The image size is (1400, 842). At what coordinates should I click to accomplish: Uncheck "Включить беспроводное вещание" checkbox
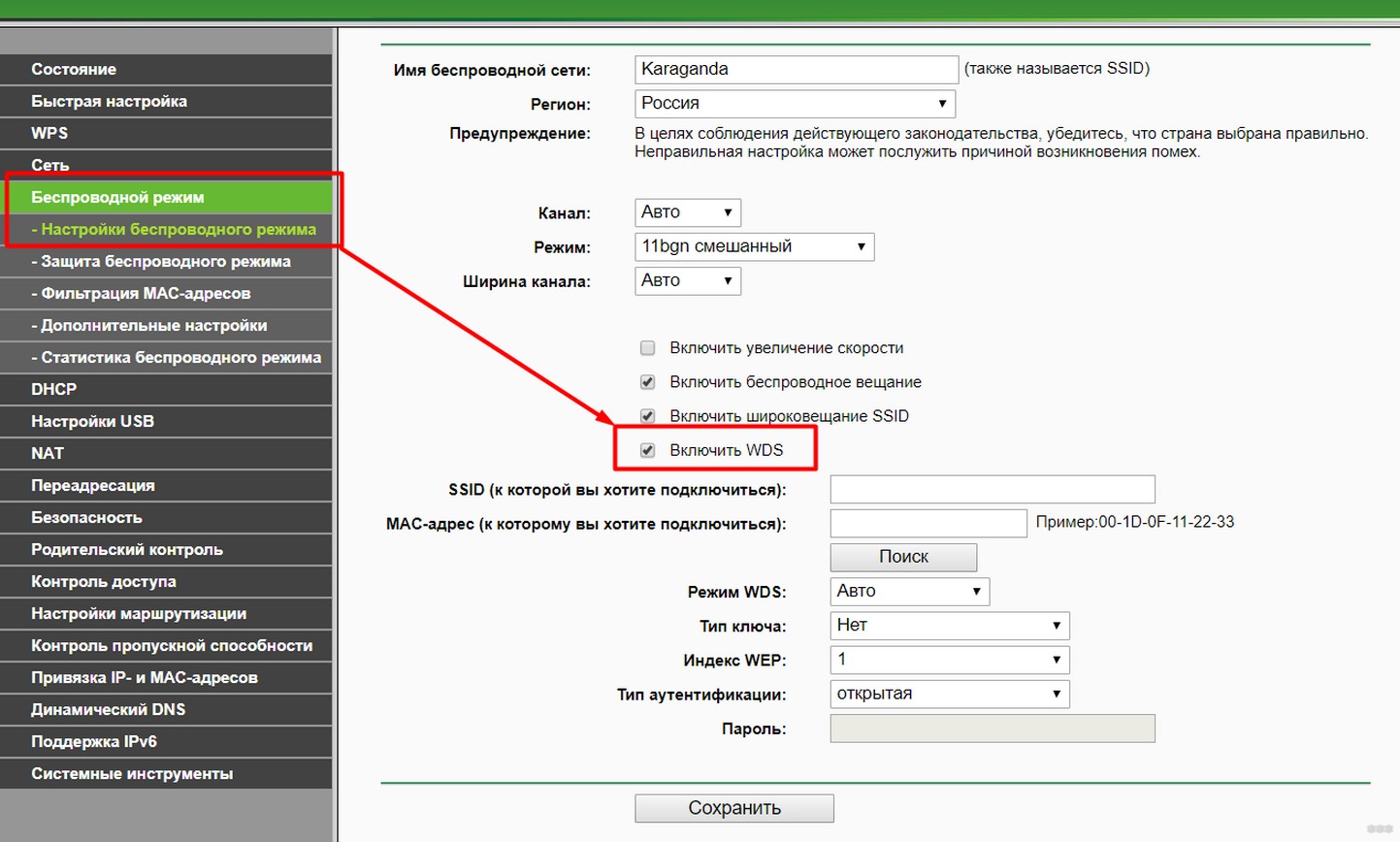point(647,382)
